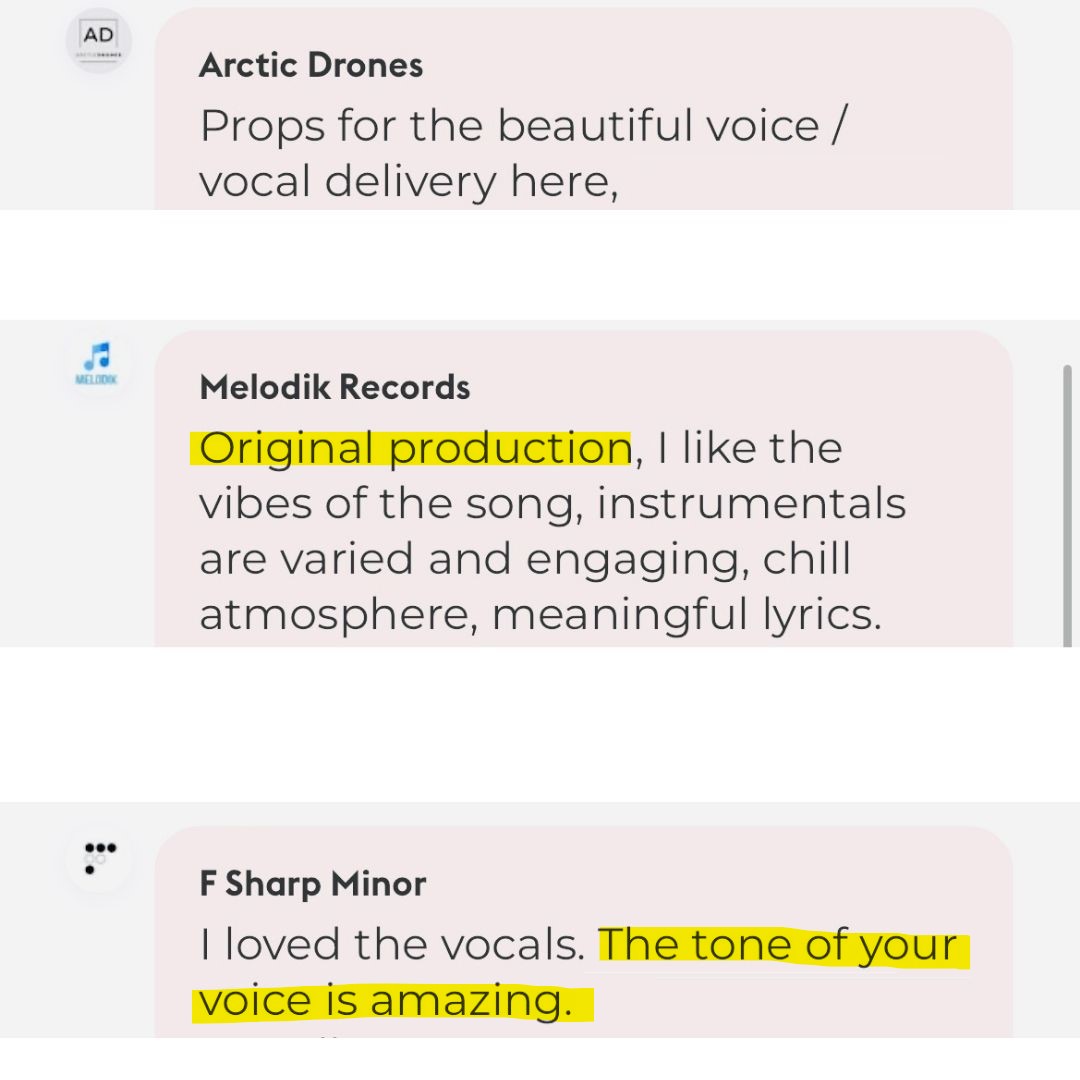Click the 'vocal delivery here,' line
Screen dimensions: 1080x1080
click(408, 181)
